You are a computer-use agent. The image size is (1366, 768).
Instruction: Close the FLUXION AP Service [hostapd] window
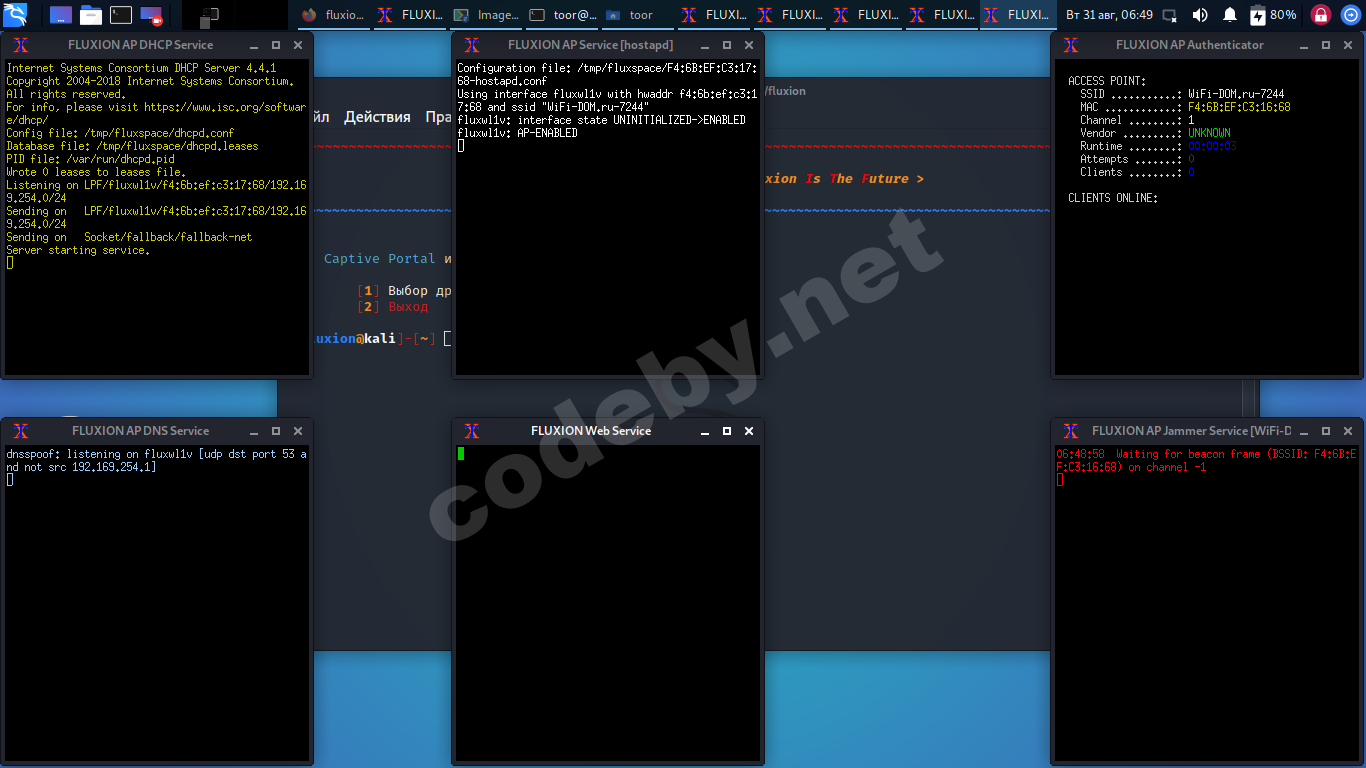(x=749, y=45)
